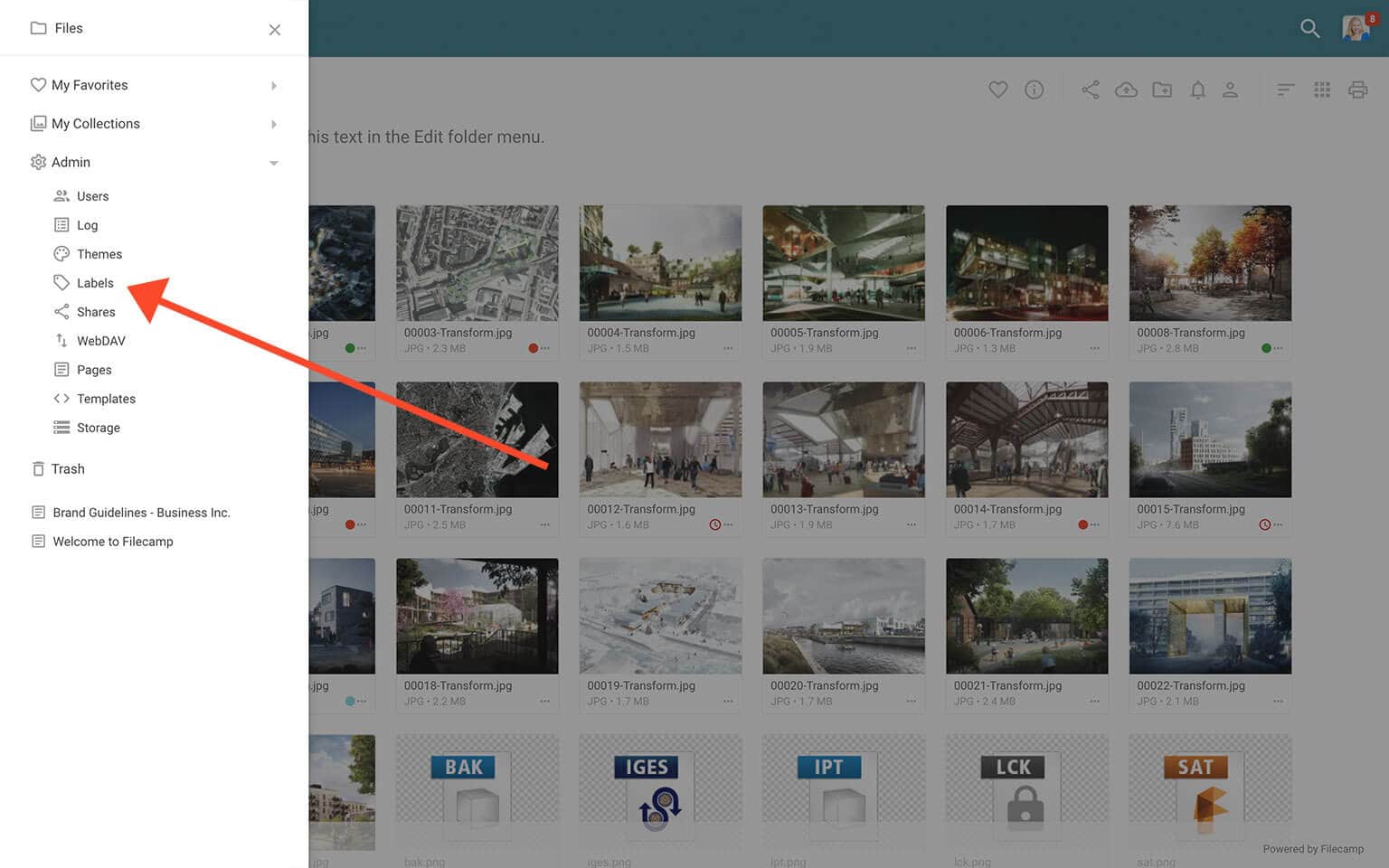Click red label dot on 00003-Transform.jpg
This screenshot has width=1389, height=868.
(x=533, y=348)
